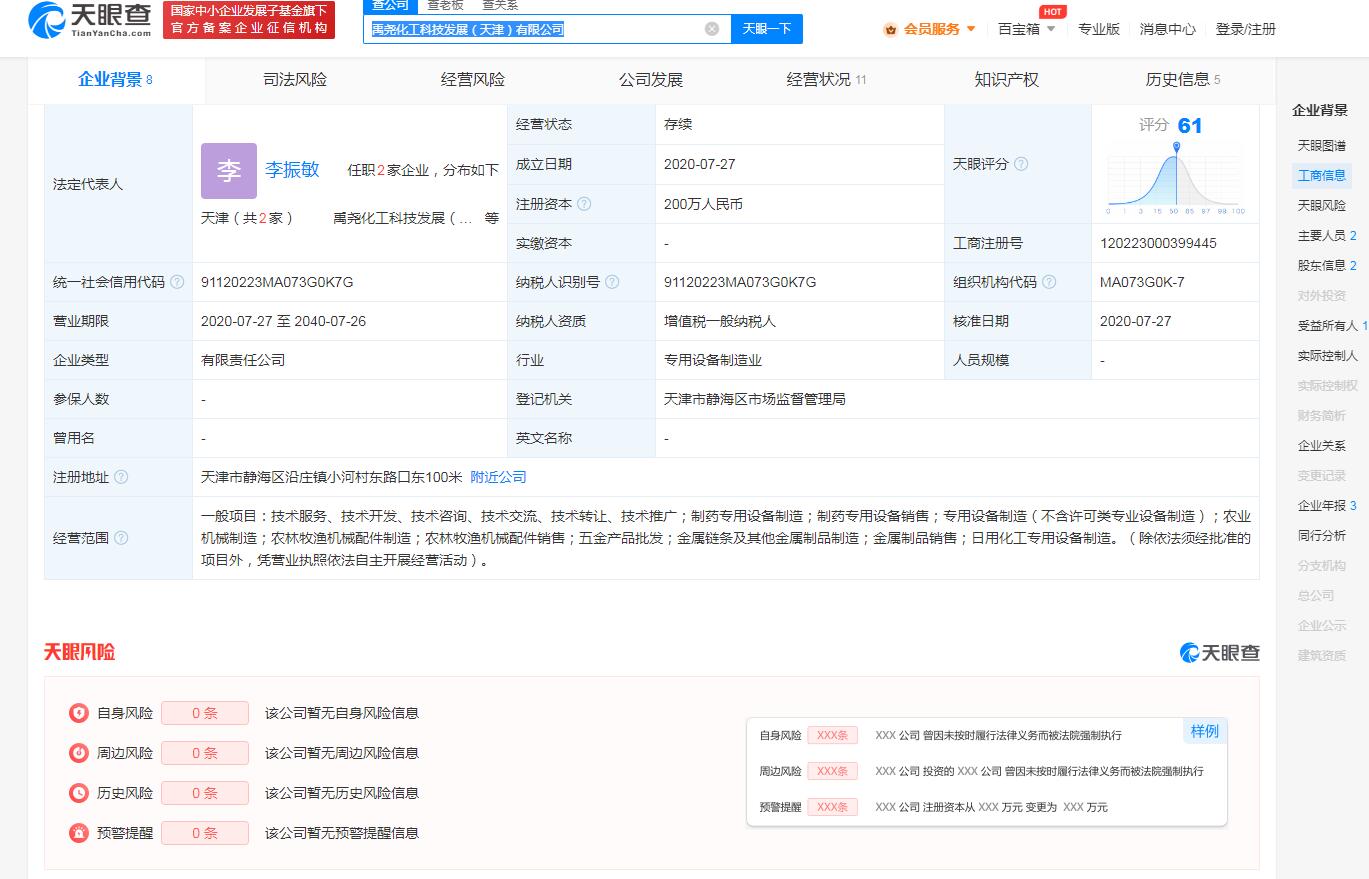Select the 经营风险 tab
The height and width of the screenshot is (879, 1369).
(x=473, y=80)
